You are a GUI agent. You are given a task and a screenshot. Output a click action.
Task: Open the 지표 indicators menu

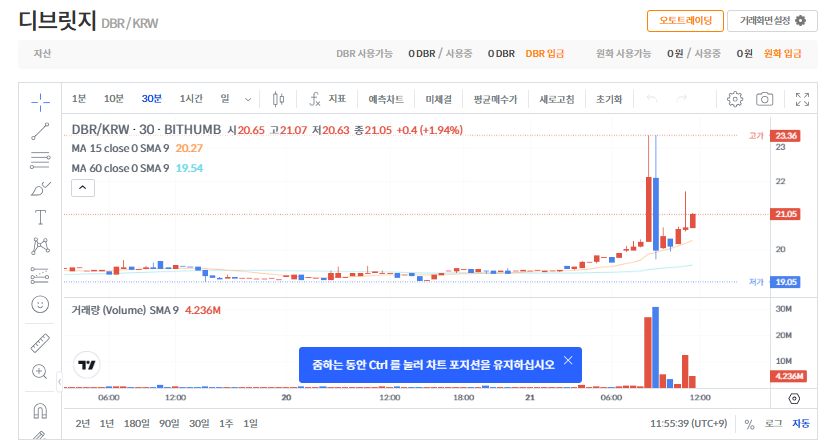pos(328,99)
